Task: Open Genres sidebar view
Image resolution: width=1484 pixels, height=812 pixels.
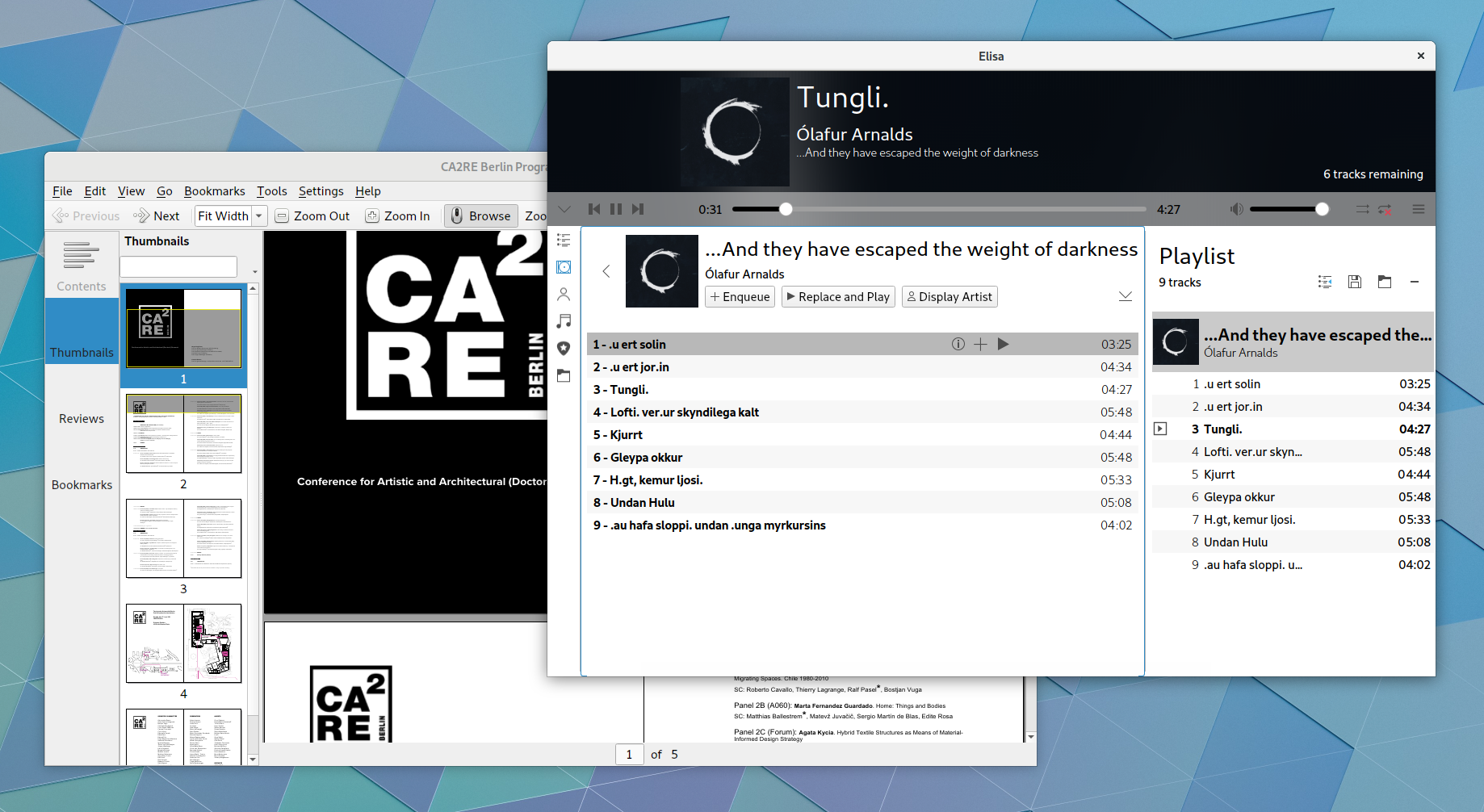Action: click(564, 348)
